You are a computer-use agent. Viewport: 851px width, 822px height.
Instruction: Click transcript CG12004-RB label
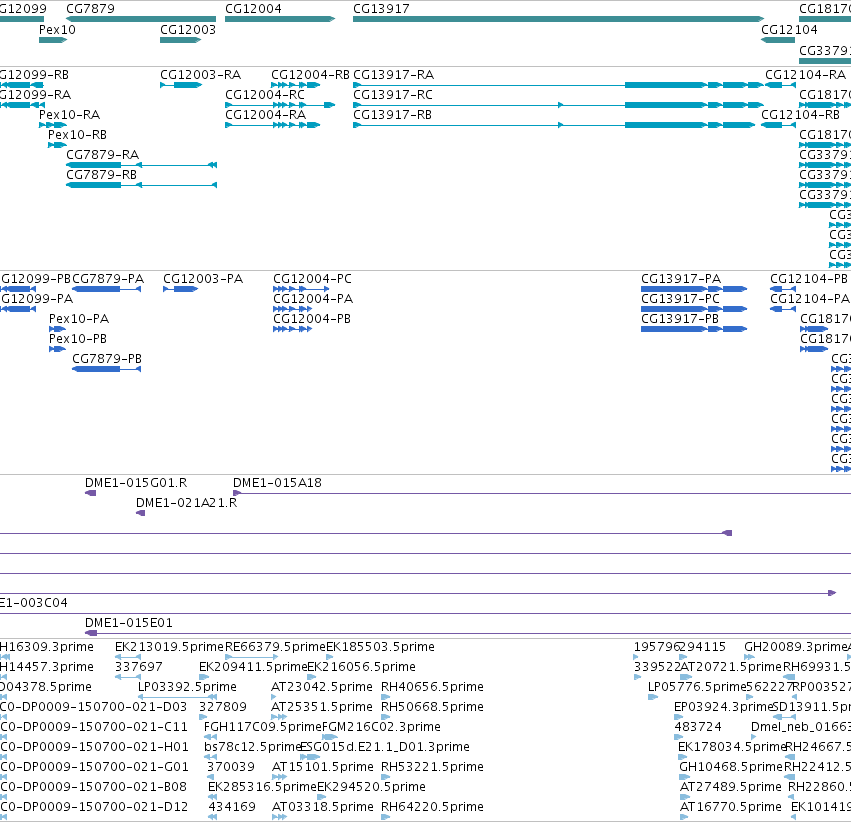coord(310,75)
